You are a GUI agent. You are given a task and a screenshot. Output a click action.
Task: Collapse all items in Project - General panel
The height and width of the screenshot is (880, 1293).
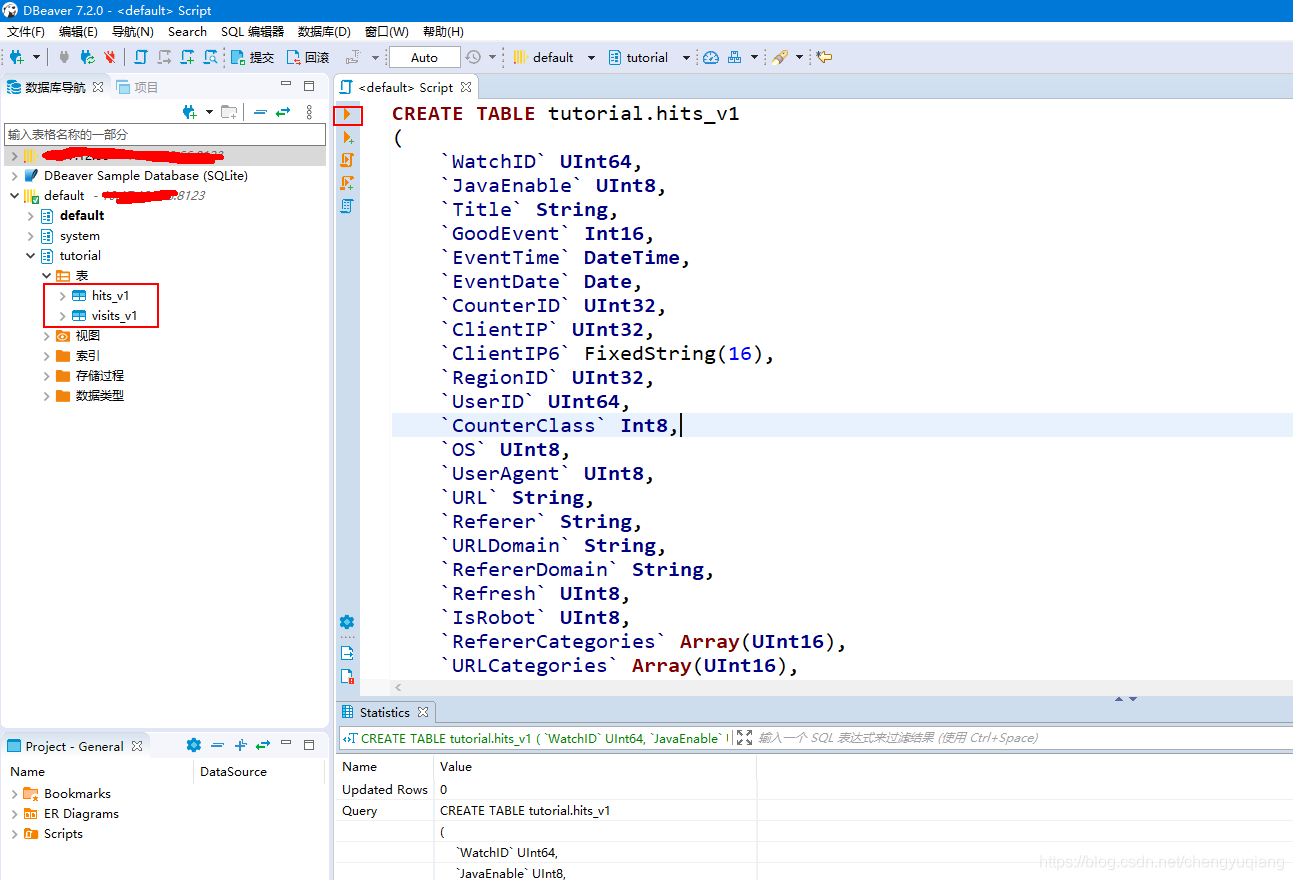tap(218, 745)
